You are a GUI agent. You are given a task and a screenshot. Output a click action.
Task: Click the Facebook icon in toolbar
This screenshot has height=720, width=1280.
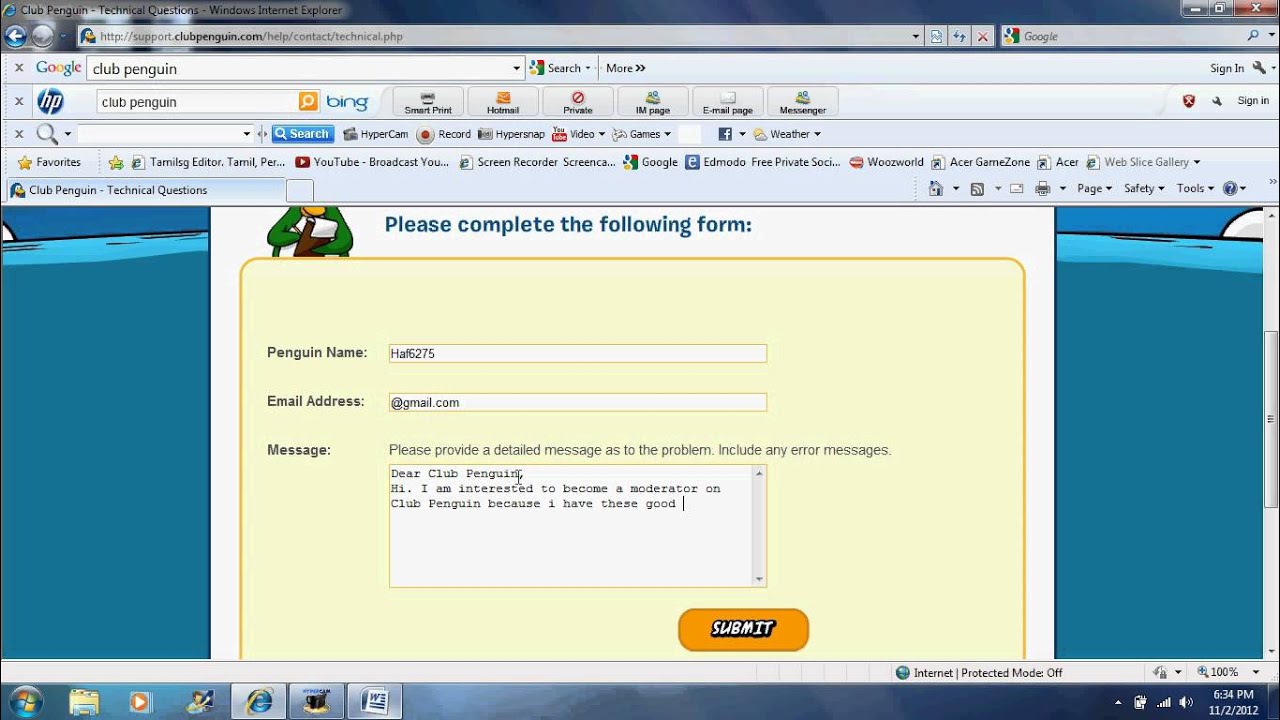coord(725,134)
